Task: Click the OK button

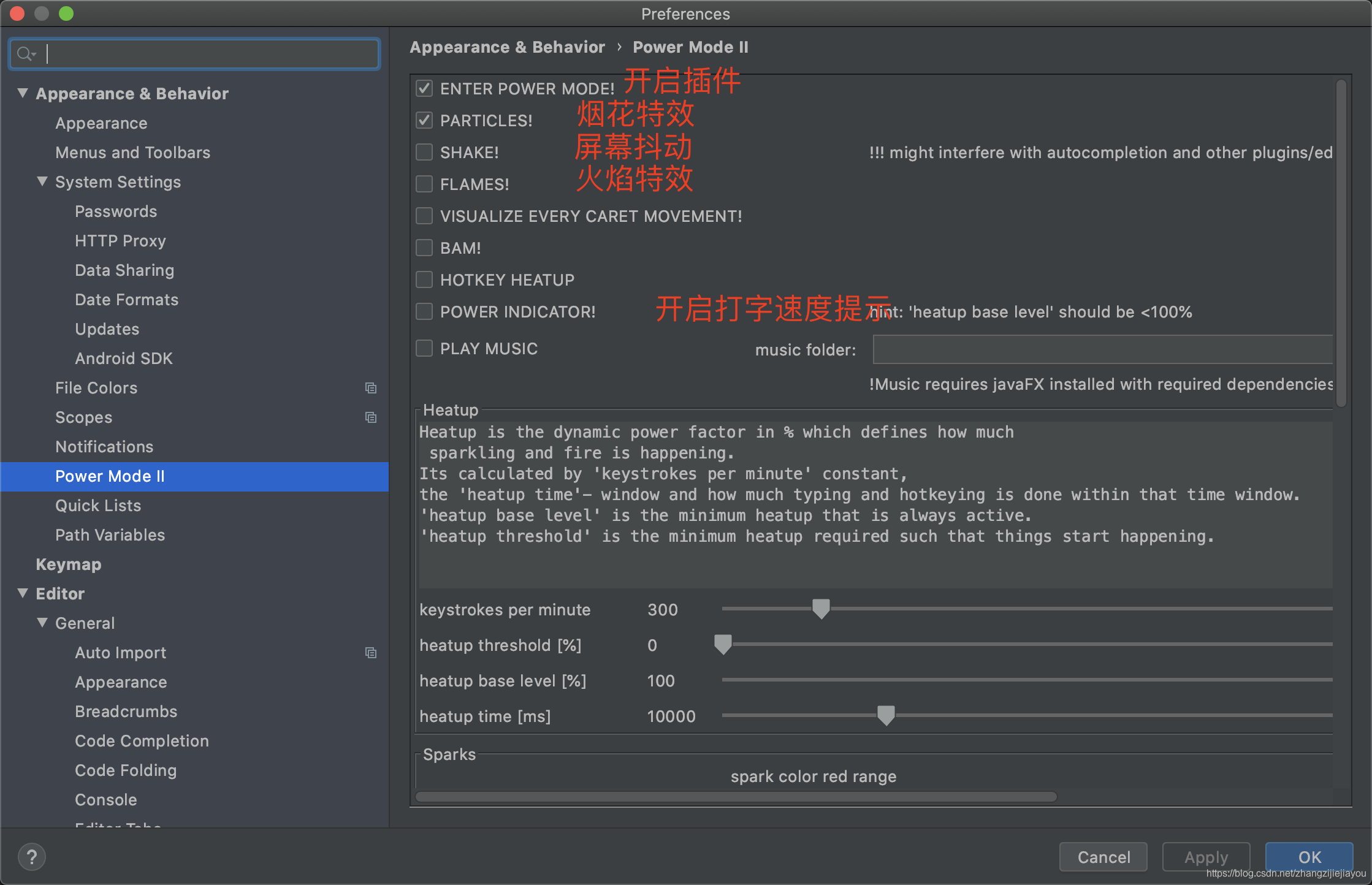Action: [1309, 857]
